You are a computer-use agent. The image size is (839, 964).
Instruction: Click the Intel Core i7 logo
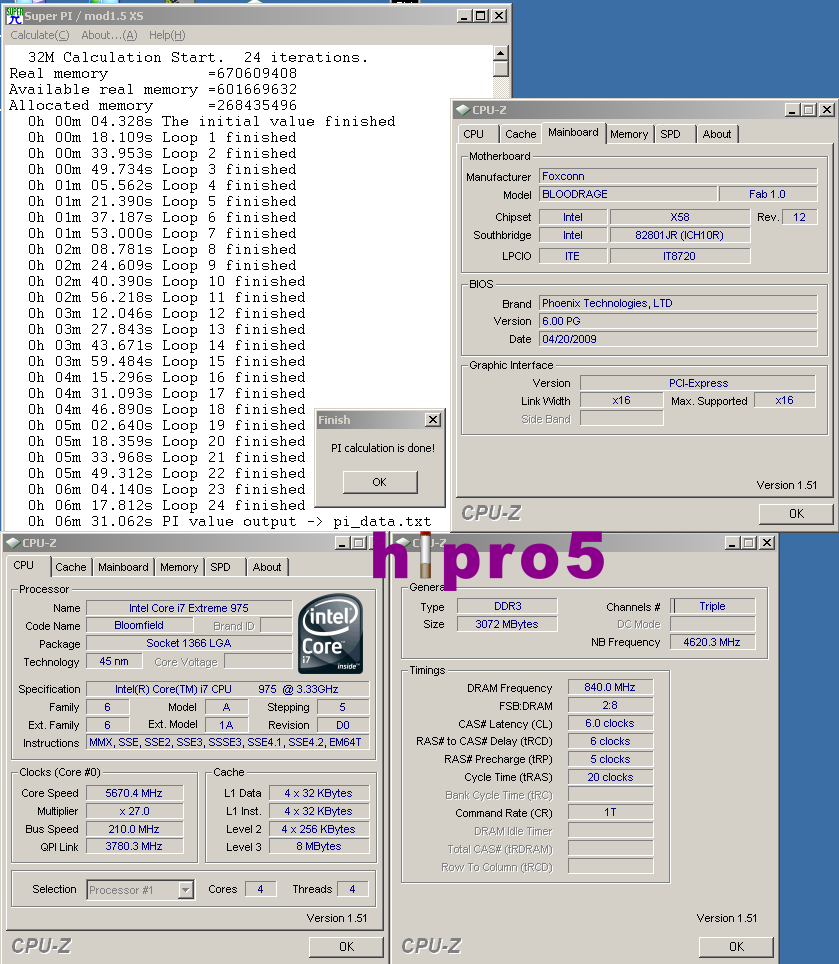click(x=330, y=633)
